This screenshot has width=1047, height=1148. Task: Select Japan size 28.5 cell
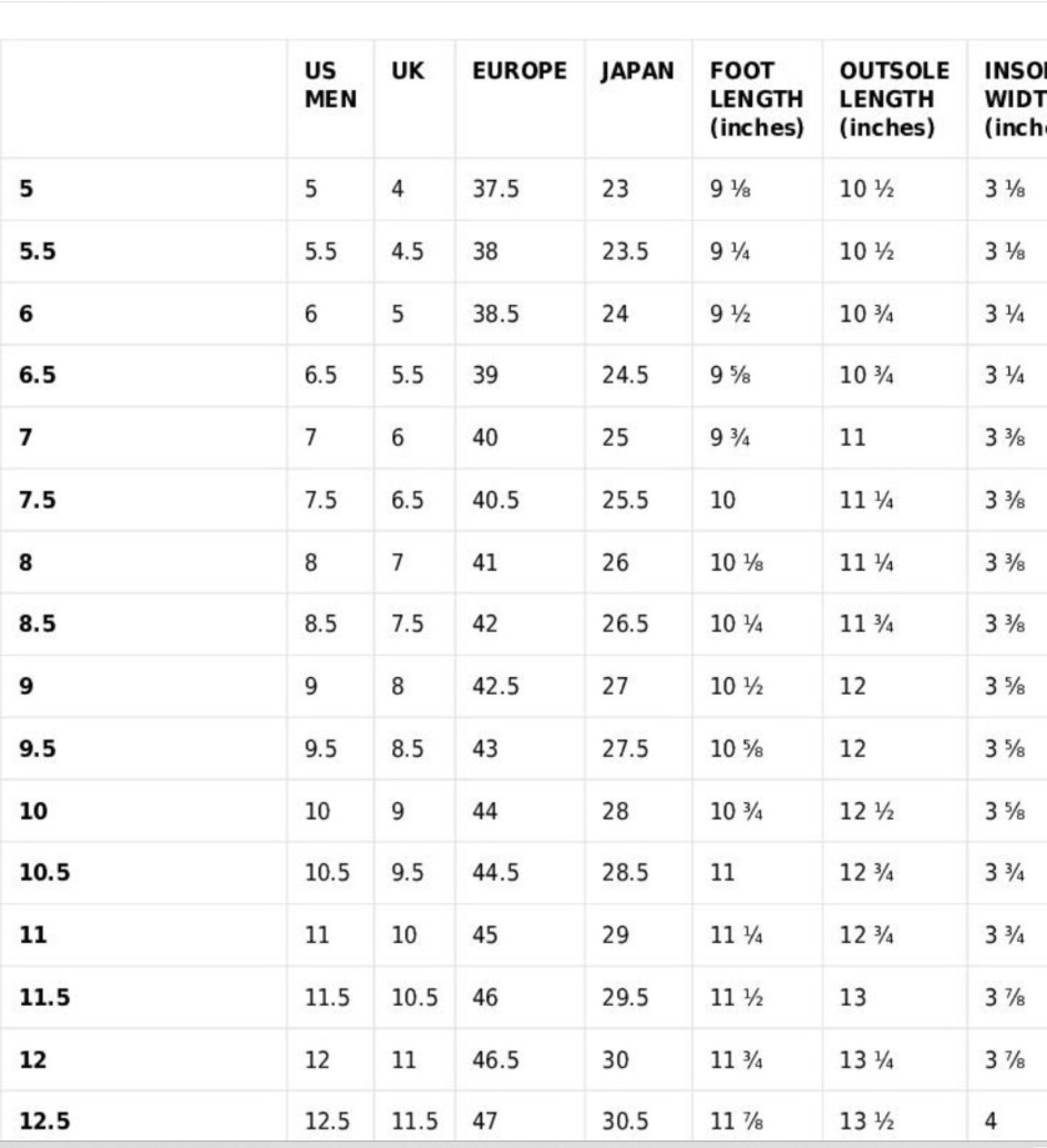(625, 872)
